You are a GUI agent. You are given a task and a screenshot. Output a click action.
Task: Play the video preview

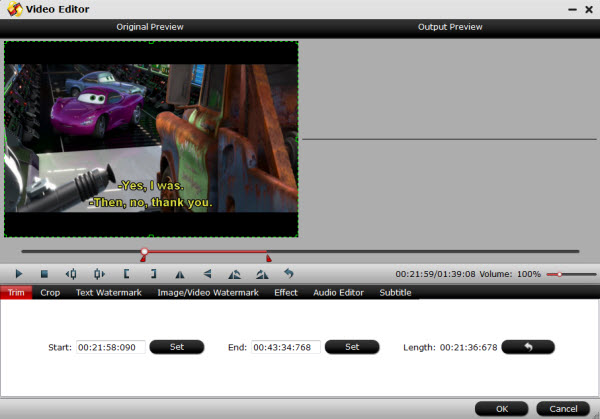[x=18, y=274]
